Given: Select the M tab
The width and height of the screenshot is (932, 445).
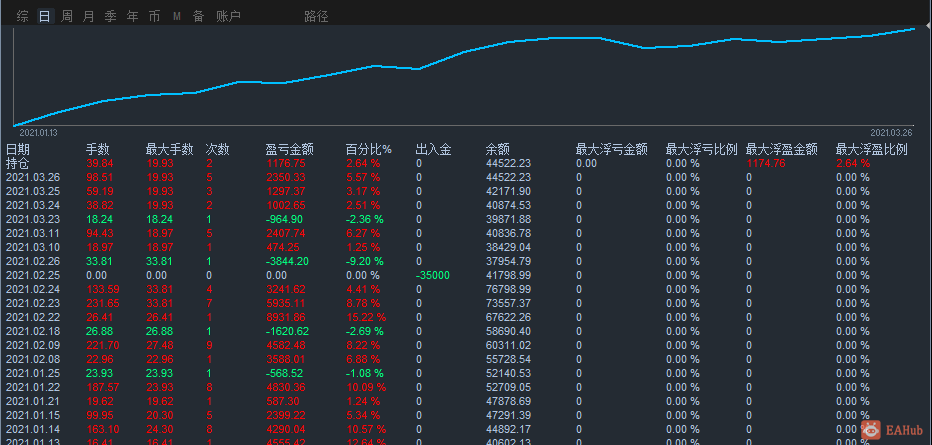Looking at the screenshot, I should point(177,17).
